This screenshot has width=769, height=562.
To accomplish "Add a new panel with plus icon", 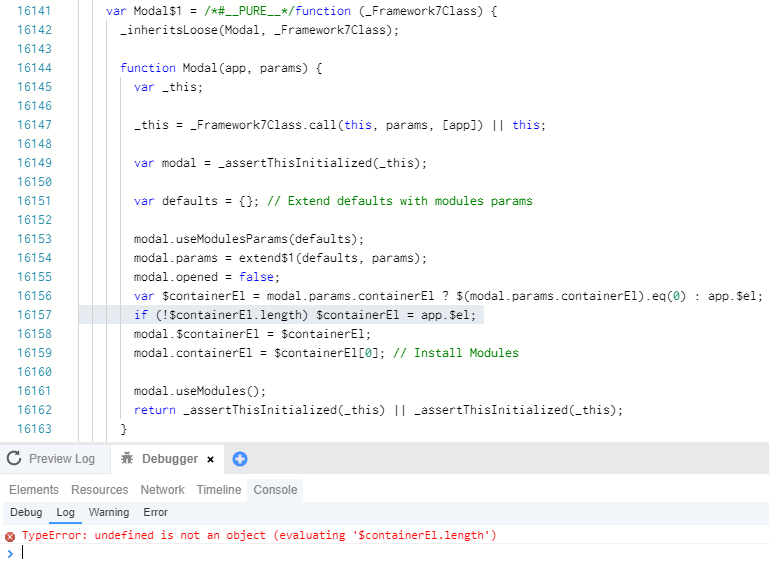I will (x=240, y=459).
